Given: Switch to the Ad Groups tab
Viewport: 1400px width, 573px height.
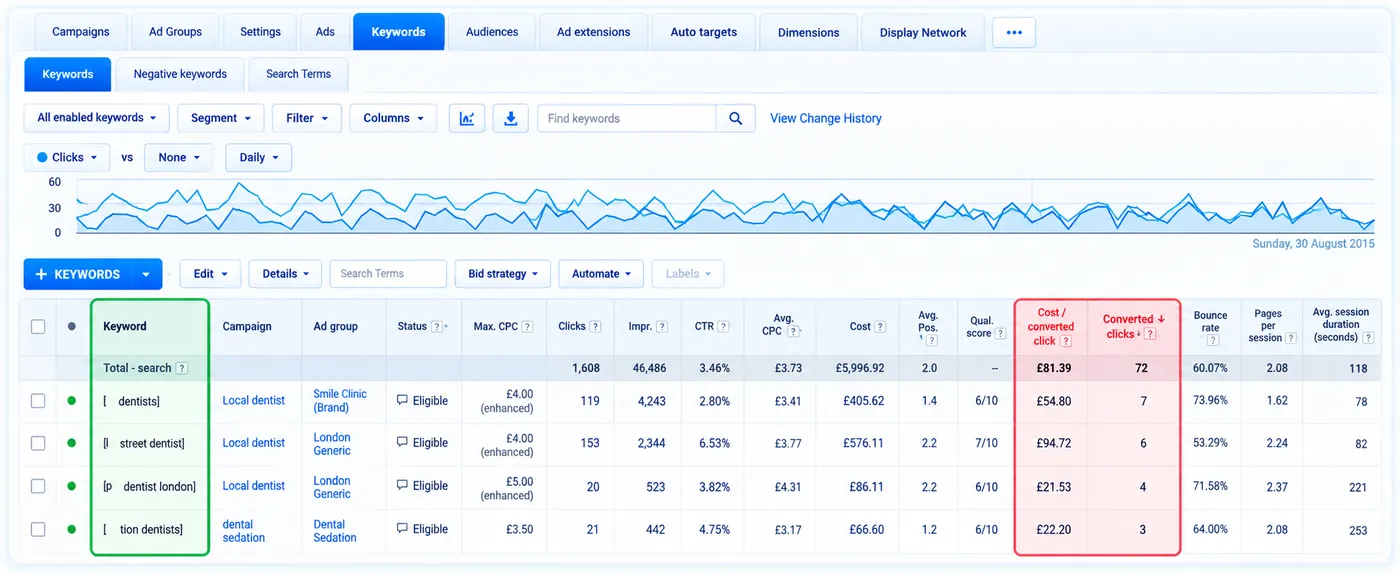Looking at the screenshot, I should coord(175,32).
